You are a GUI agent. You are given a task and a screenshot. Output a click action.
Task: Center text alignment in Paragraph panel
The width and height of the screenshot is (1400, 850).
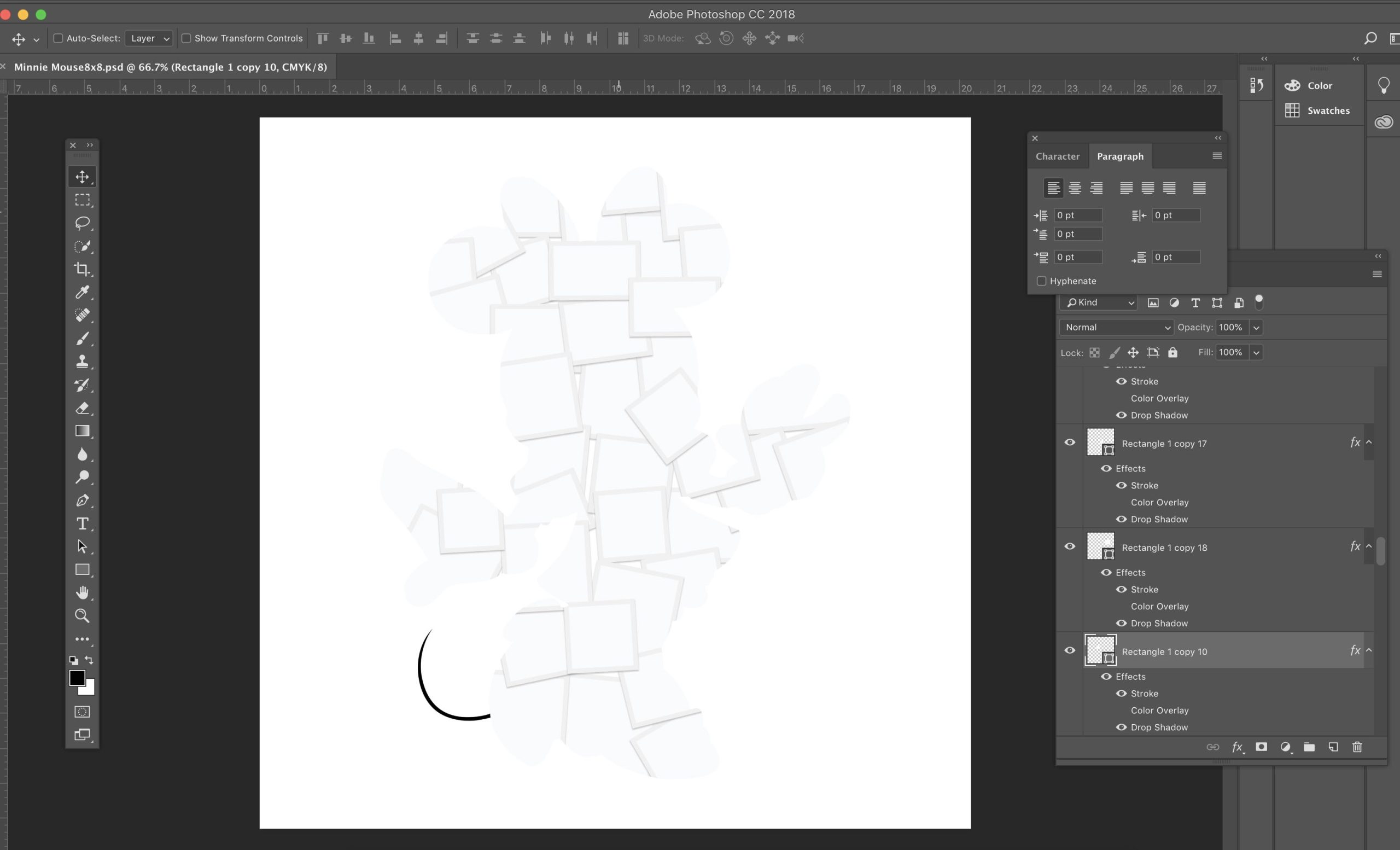coord(1075,188)
